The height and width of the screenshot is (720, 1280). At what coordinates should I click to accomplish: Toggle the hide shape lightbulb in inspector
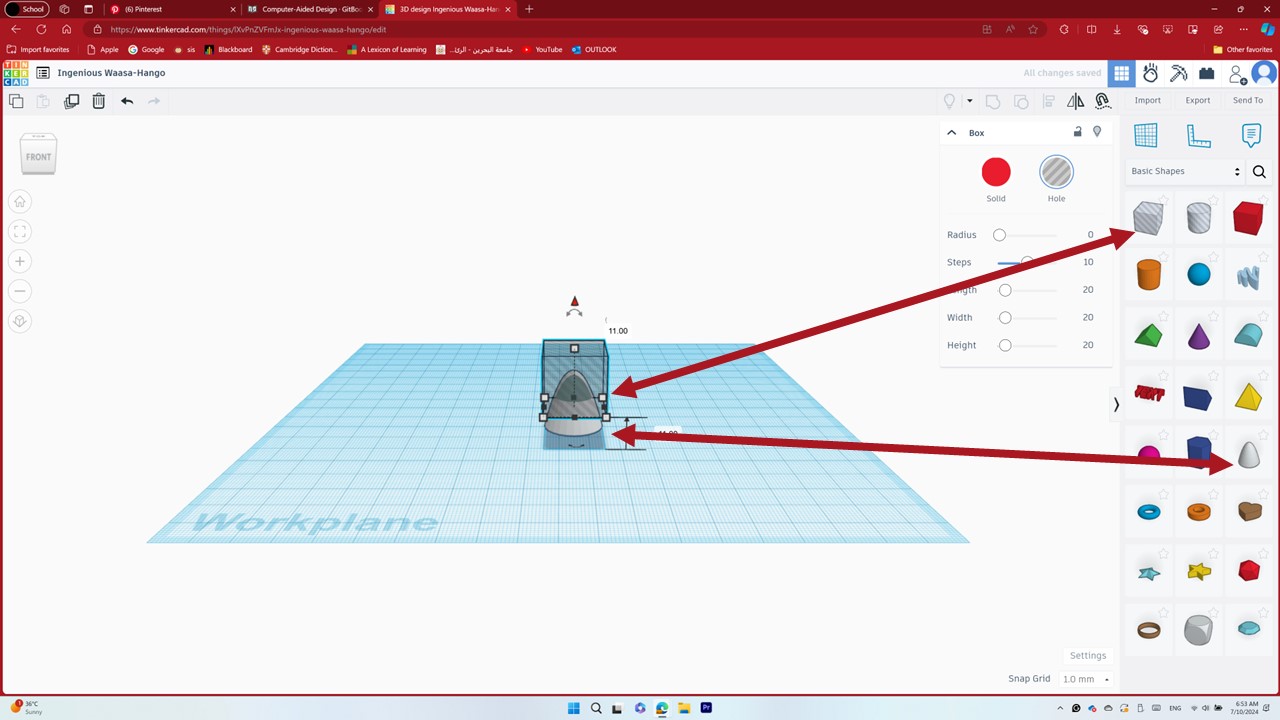(1097, 132)
